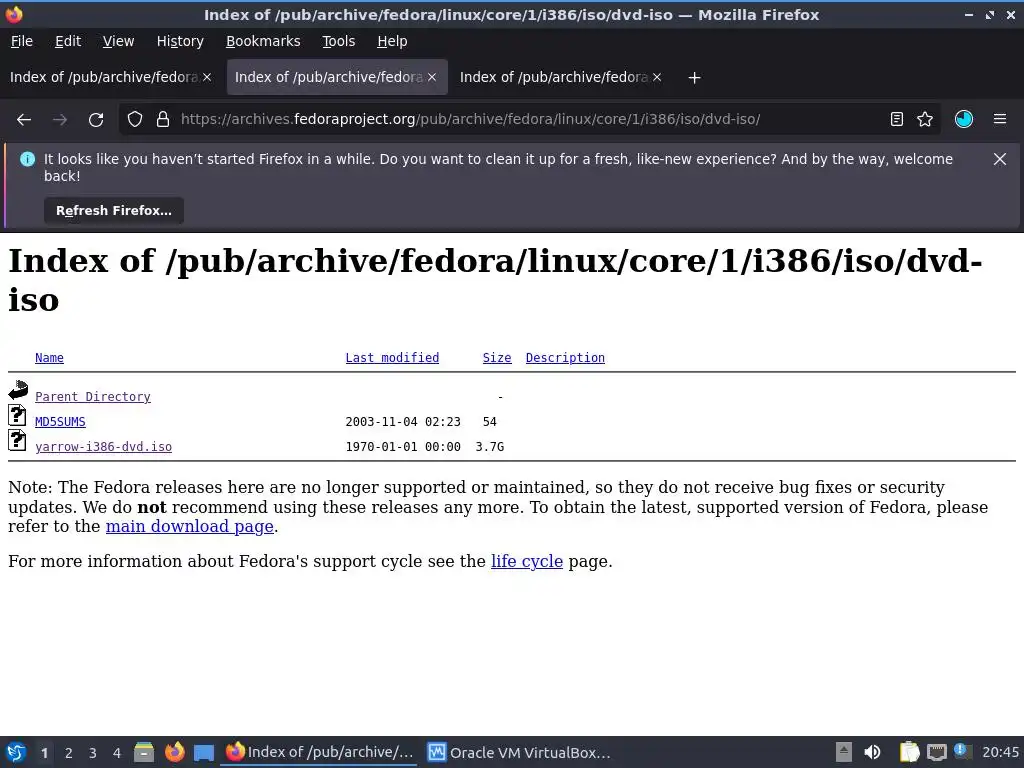Image resolution: width=1024 pixels, height=768 pixels.
Task: Click the removable media tray icon
Action: [844, 752]
